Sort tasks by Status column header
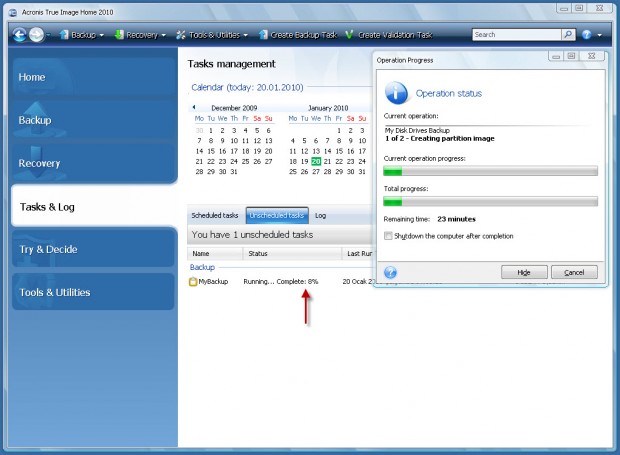This screenshot has height=455, width=620. [x=292, y=253]
